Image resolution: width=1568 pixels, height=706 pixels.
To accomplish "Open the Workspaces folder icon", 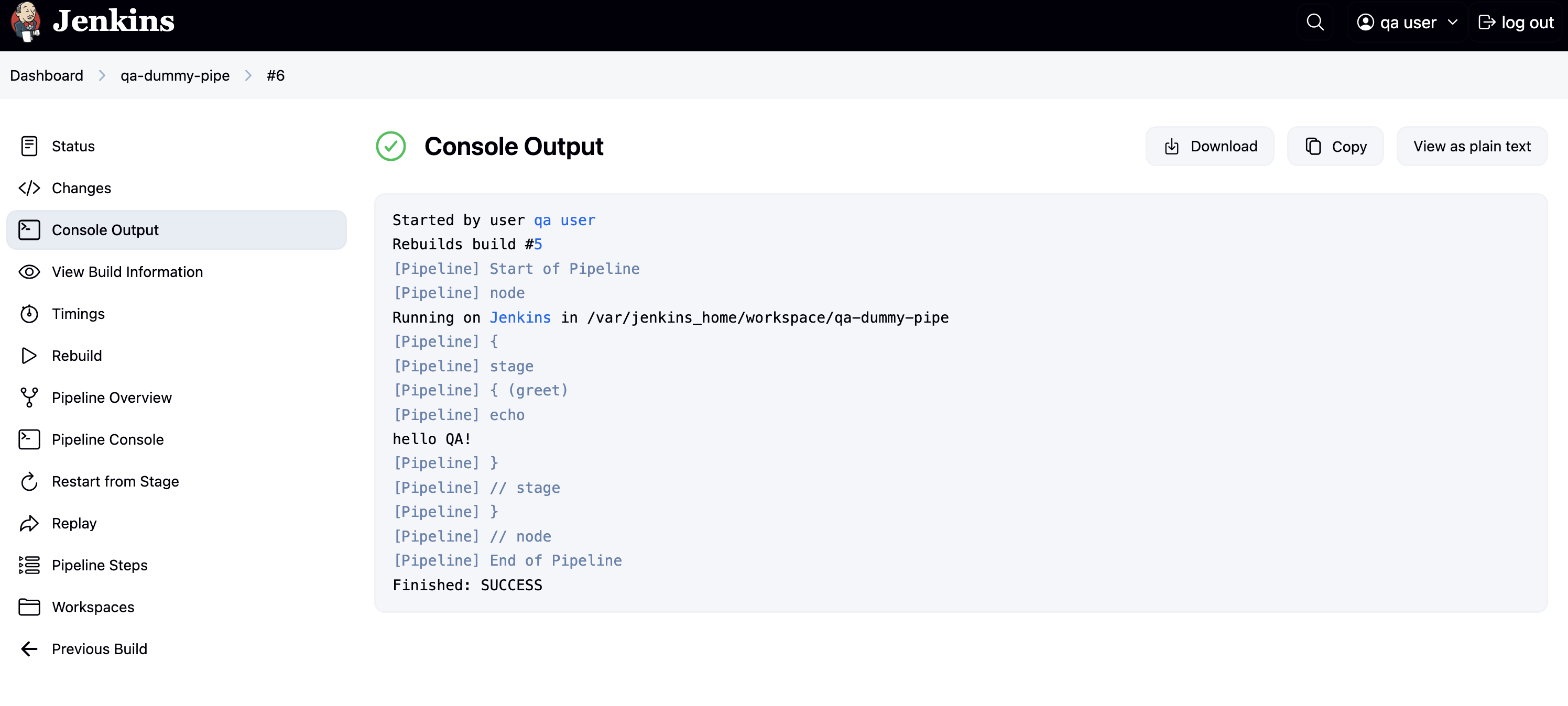I will (x=29, y=607).
